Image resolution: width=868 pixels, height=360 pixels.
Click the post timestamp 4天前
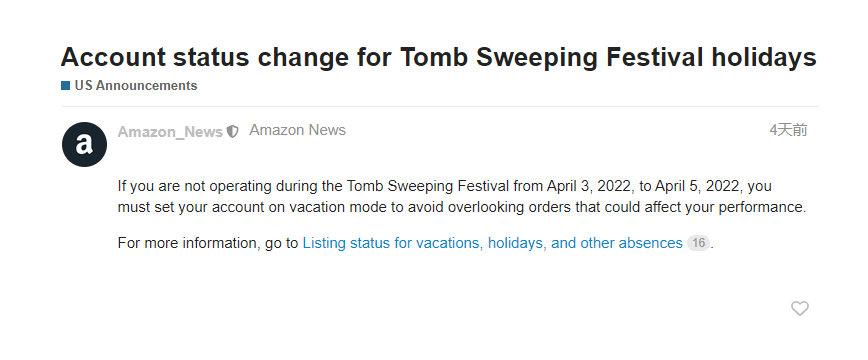point(788,130)
